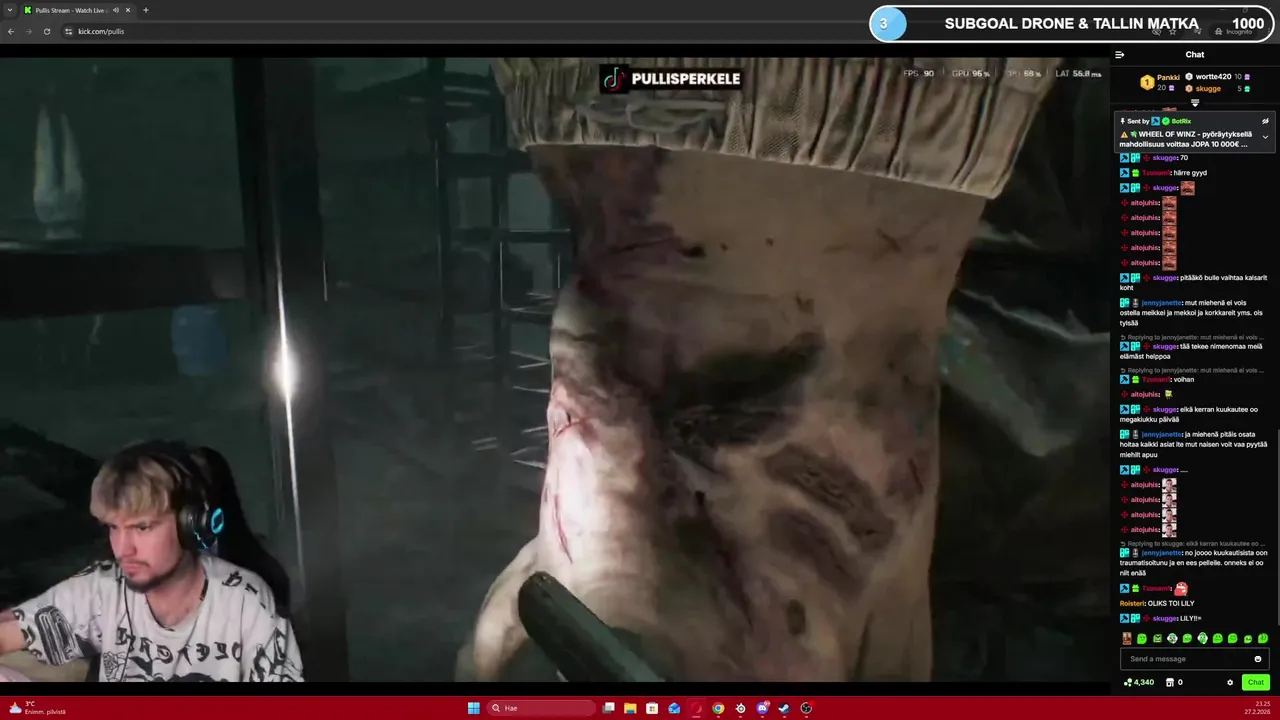The image size is (1280, 720).
Task: Select the third quick emote, green envelope
Action: [1157, 638]
